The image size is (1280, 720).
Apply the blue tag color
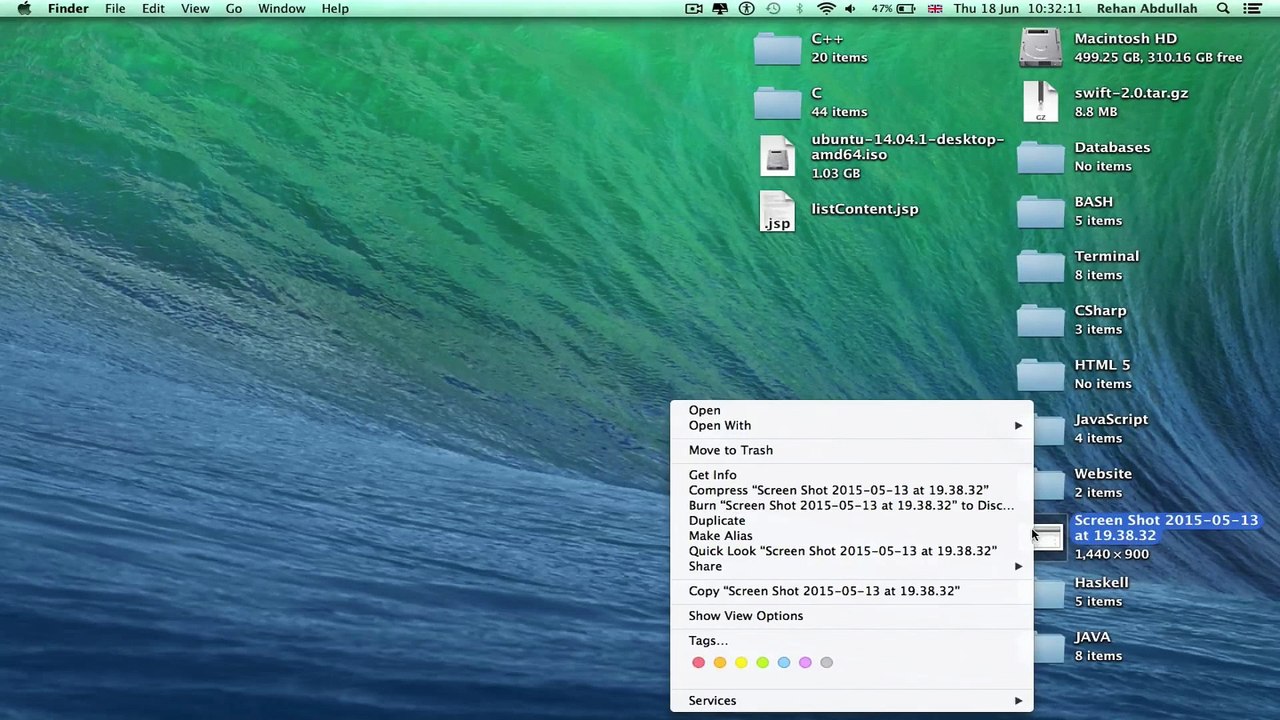coord(784,662)
